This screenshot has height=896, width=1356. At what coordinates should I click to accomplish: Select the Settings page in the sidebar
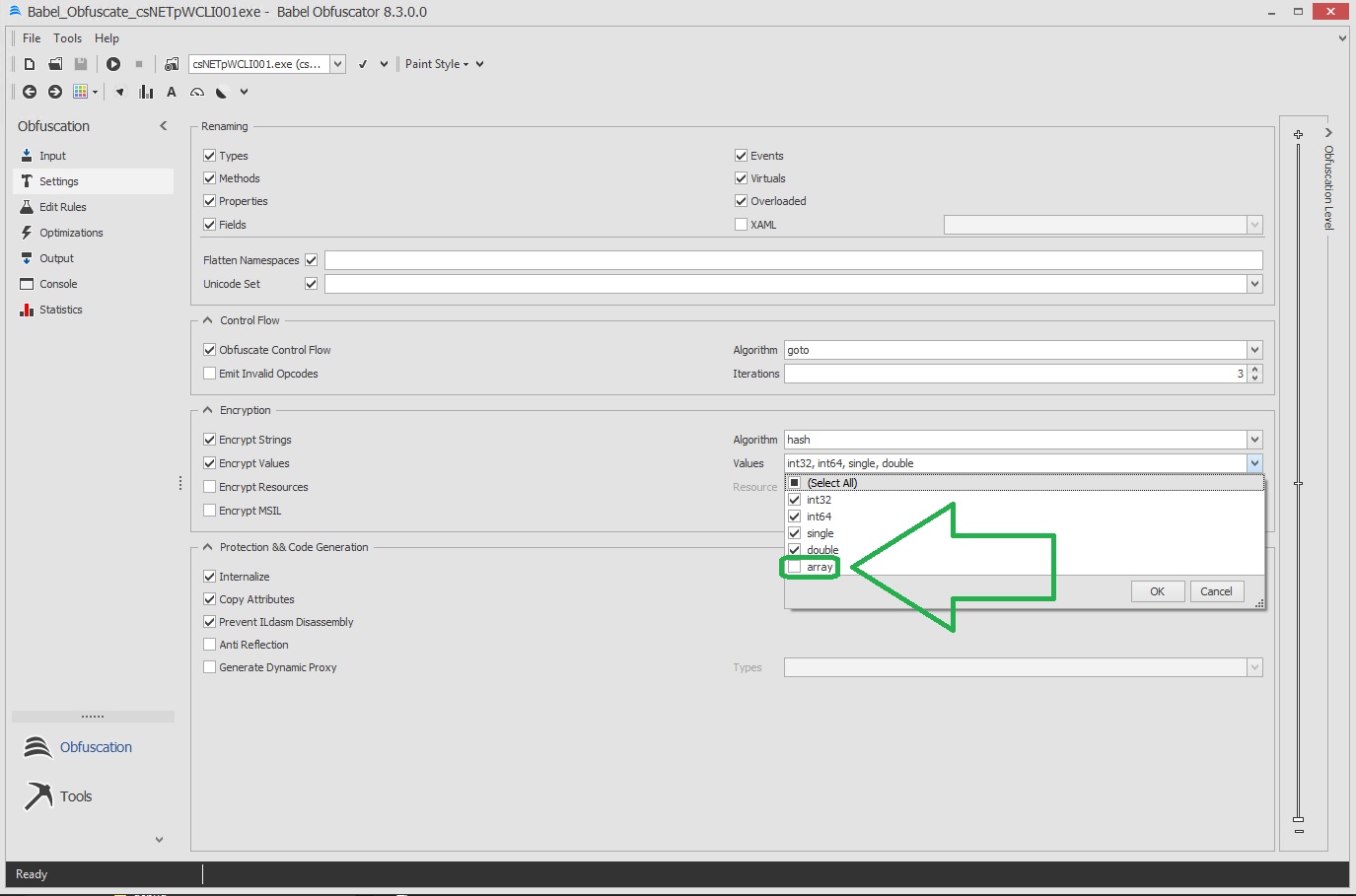93,181
